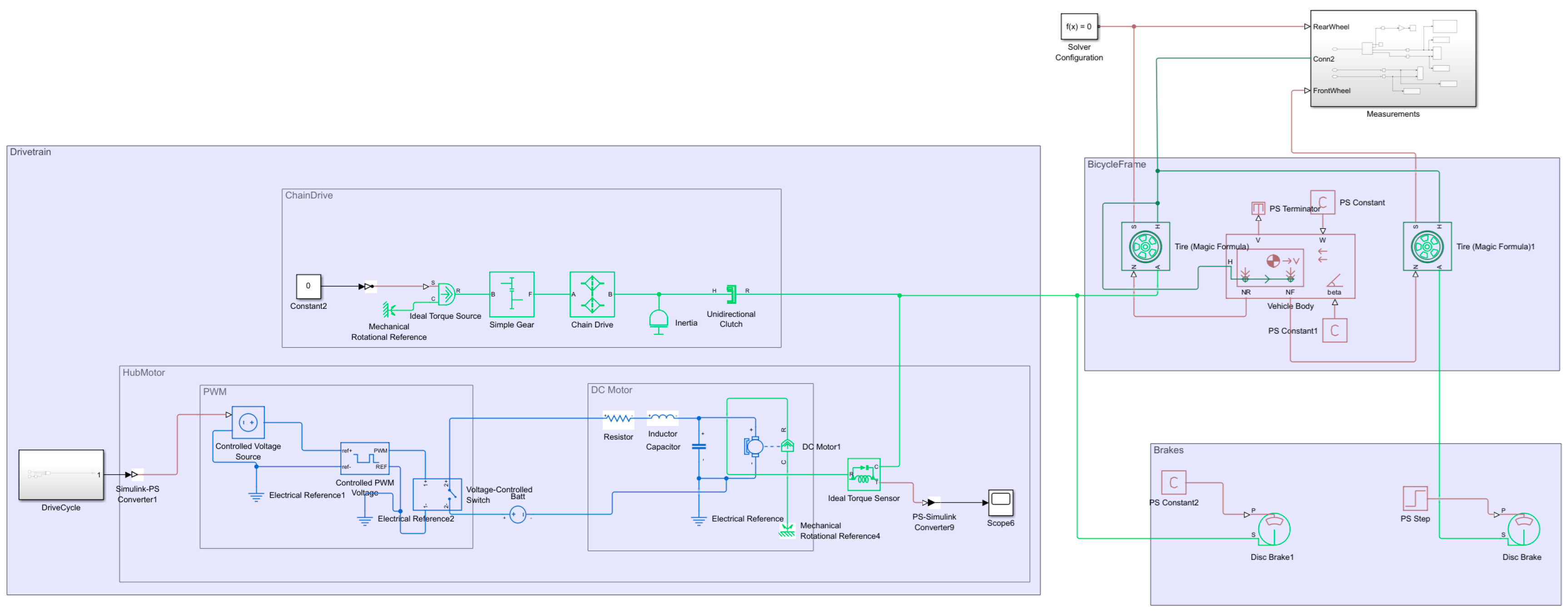Image resolution: width=1568 pixels, height=614 pixels.
Task: Click the rear Tire (Magic Formula) block
Action: coord(1145,247)
